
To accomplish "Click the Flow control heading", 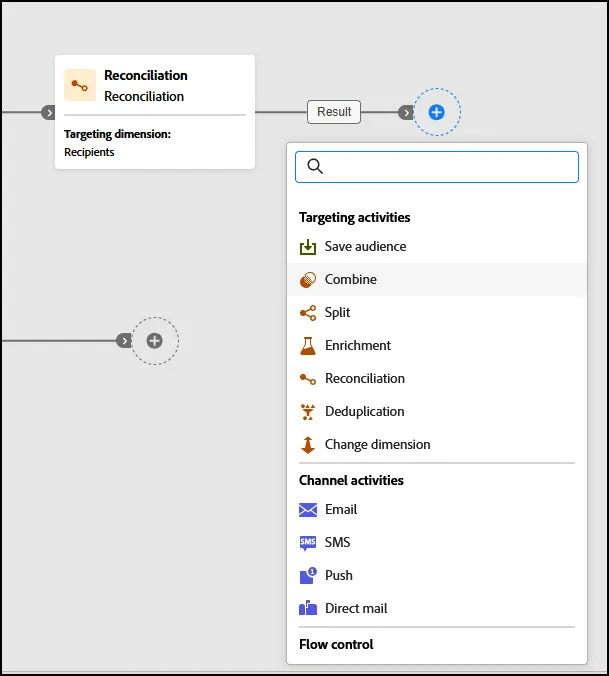I will pyautogui.click(x=336, y=645).
